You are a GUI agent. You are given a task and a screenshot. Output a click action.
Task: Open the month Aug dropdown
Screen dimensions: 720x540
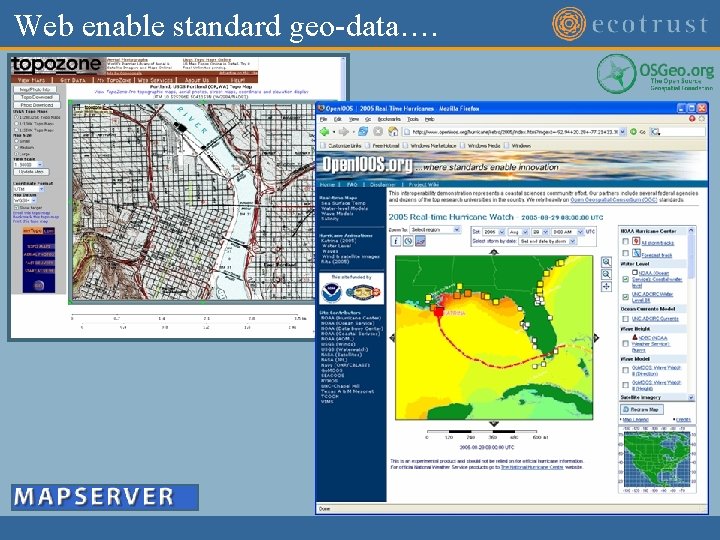click(x=518, y=232)
